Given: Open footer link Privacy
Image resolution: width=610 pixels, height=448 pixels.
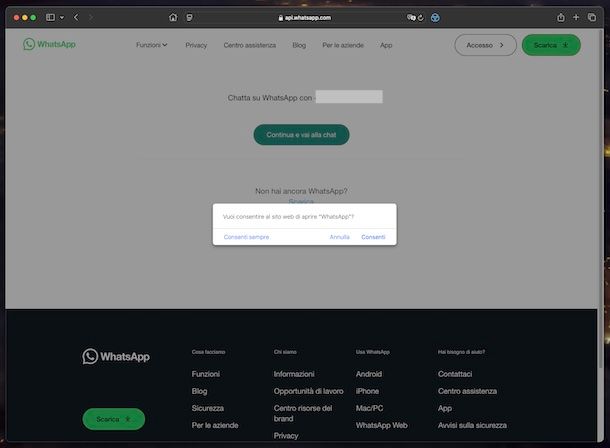Looking at the screenshot, I should tap(286, 436).
